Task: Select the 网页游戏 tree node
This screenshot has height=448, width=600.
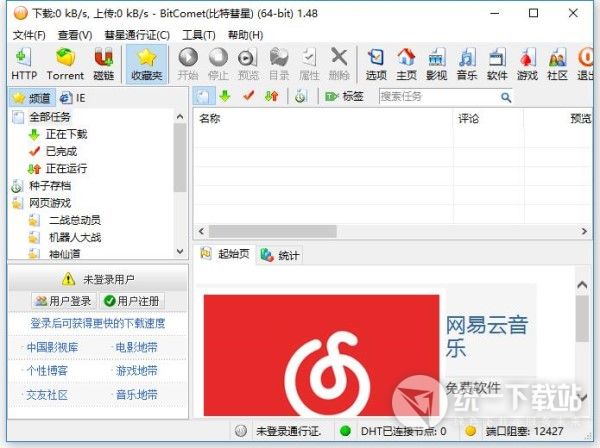Action: (x=48, y=203)
